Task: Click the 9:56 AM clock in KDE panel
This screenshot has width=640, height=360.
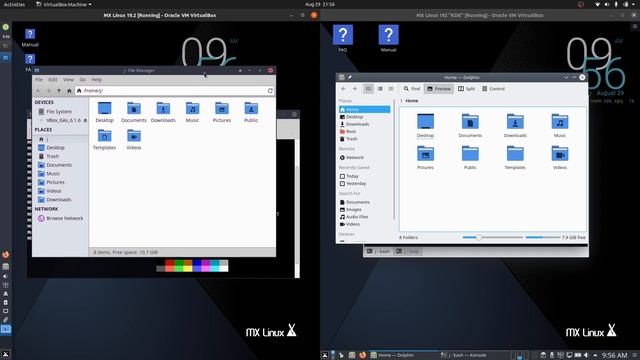Action: pos(614,355)
